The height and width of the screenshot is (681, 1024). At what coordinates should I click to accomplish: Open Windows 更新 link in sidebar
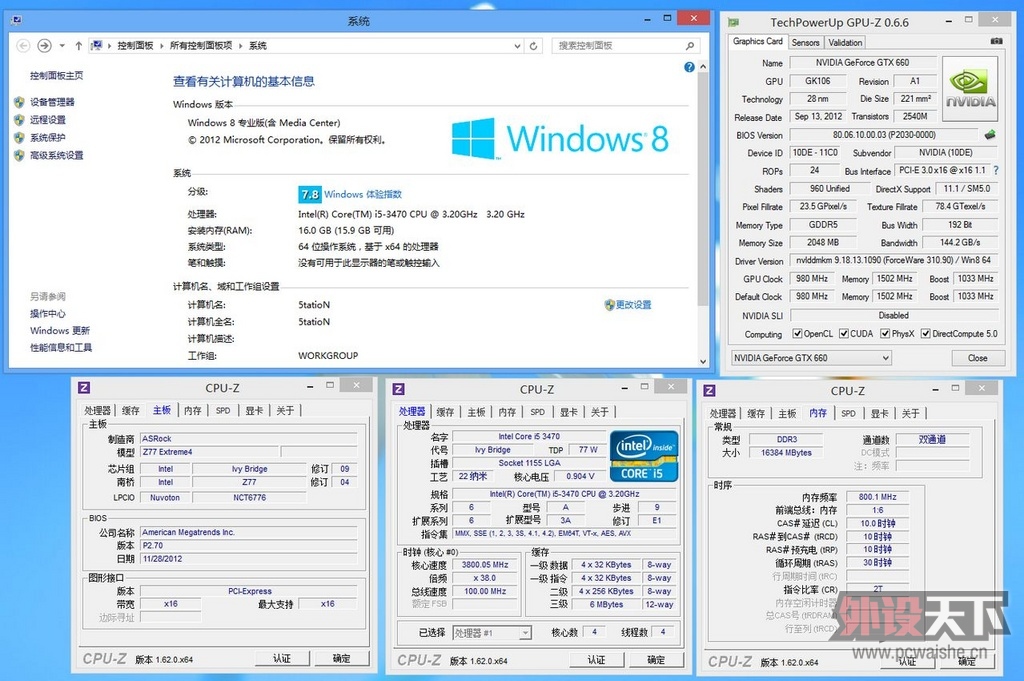point(60,330)
